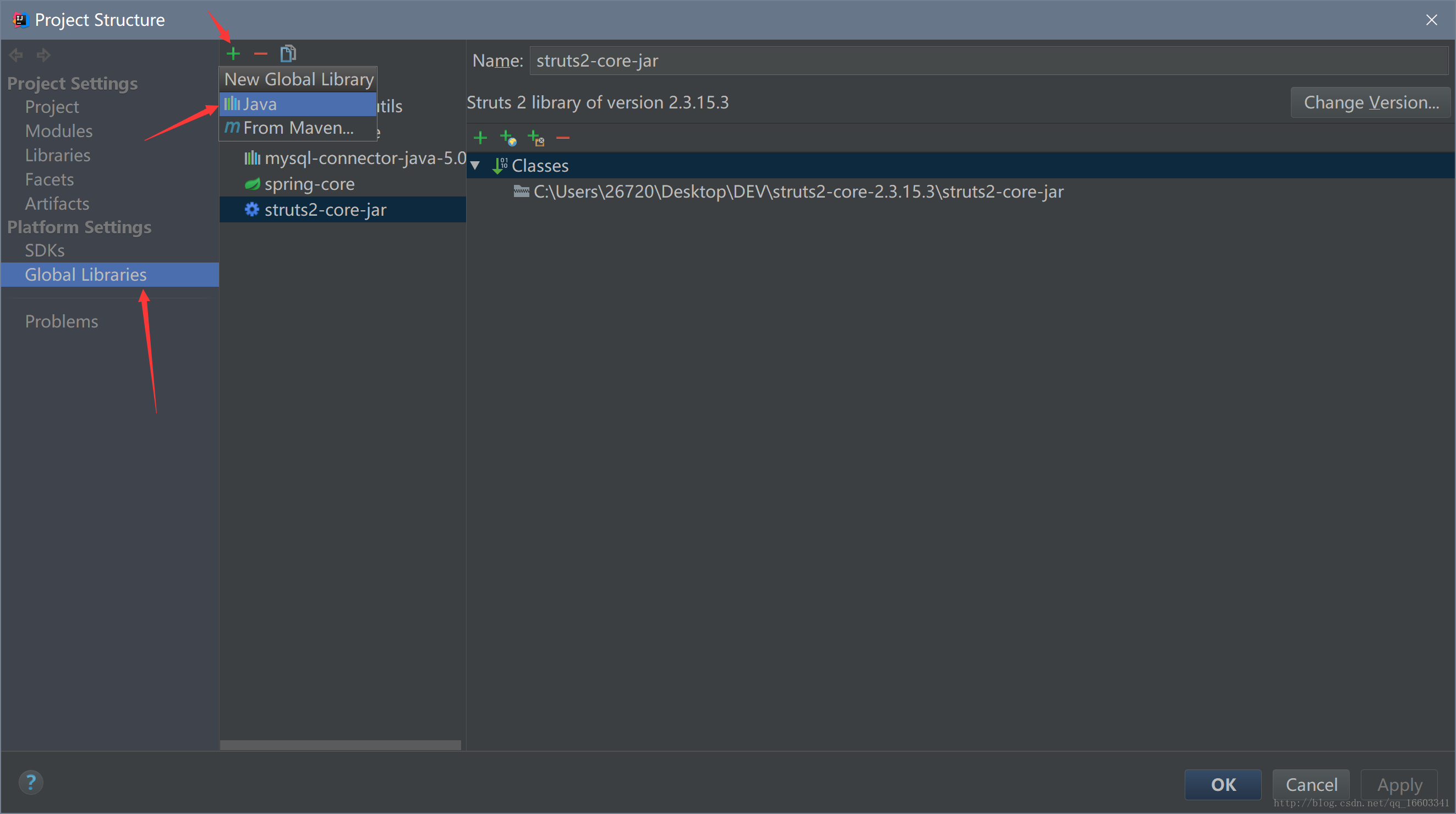This screenshot has width=1456, height=814.
Task: Collapse the Classes tree node
Action: [475, 166]
